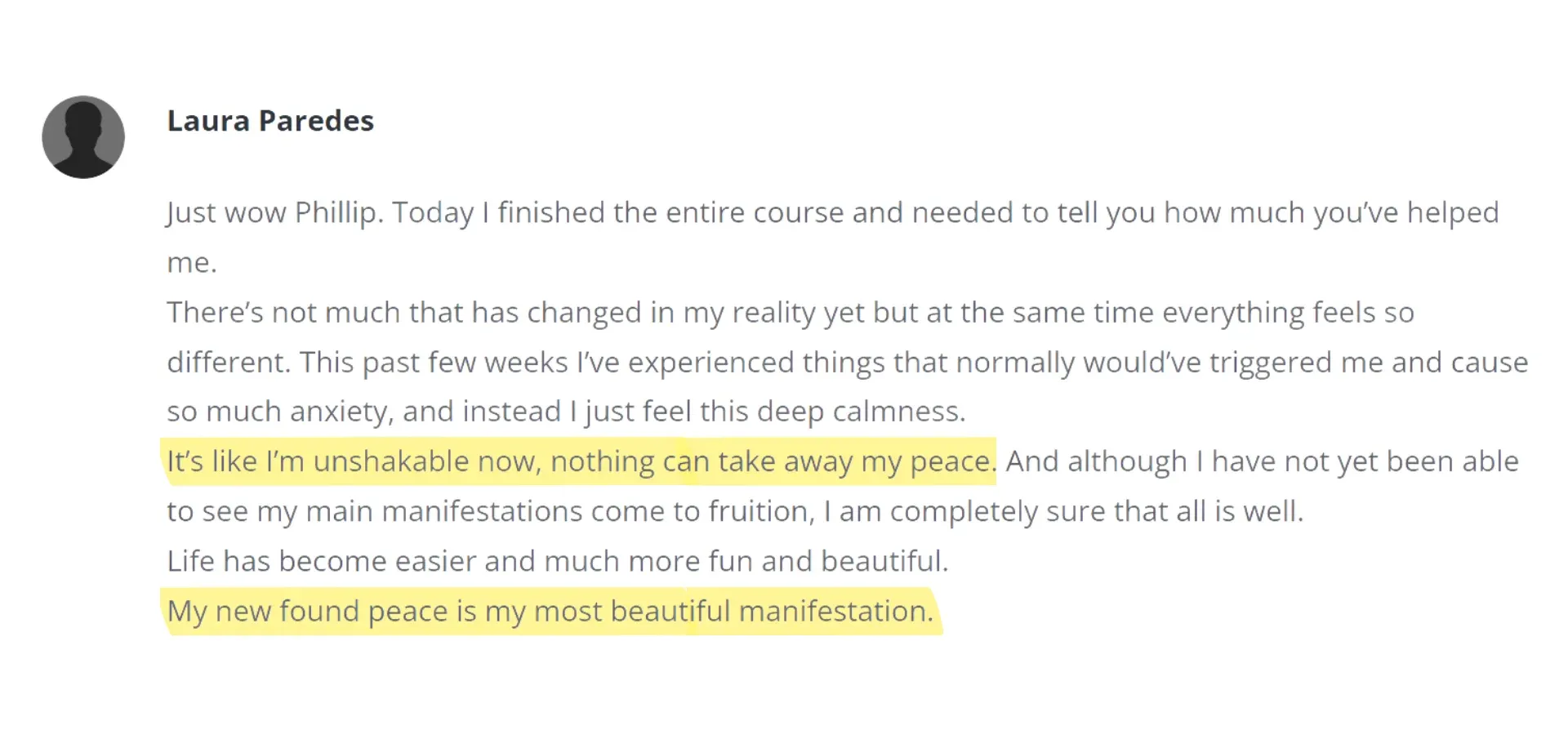Open Laura Paredes profile name
The height and width of the screenshot is (735, 1568).
point(270,121)
